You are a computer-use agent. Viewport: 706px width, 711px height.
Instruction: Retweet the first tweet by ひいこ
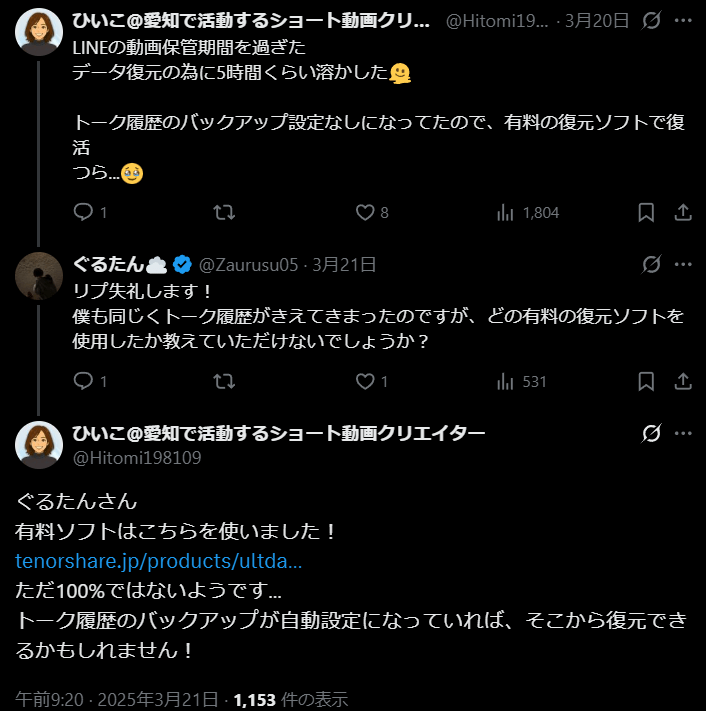[x=226, y=212]
